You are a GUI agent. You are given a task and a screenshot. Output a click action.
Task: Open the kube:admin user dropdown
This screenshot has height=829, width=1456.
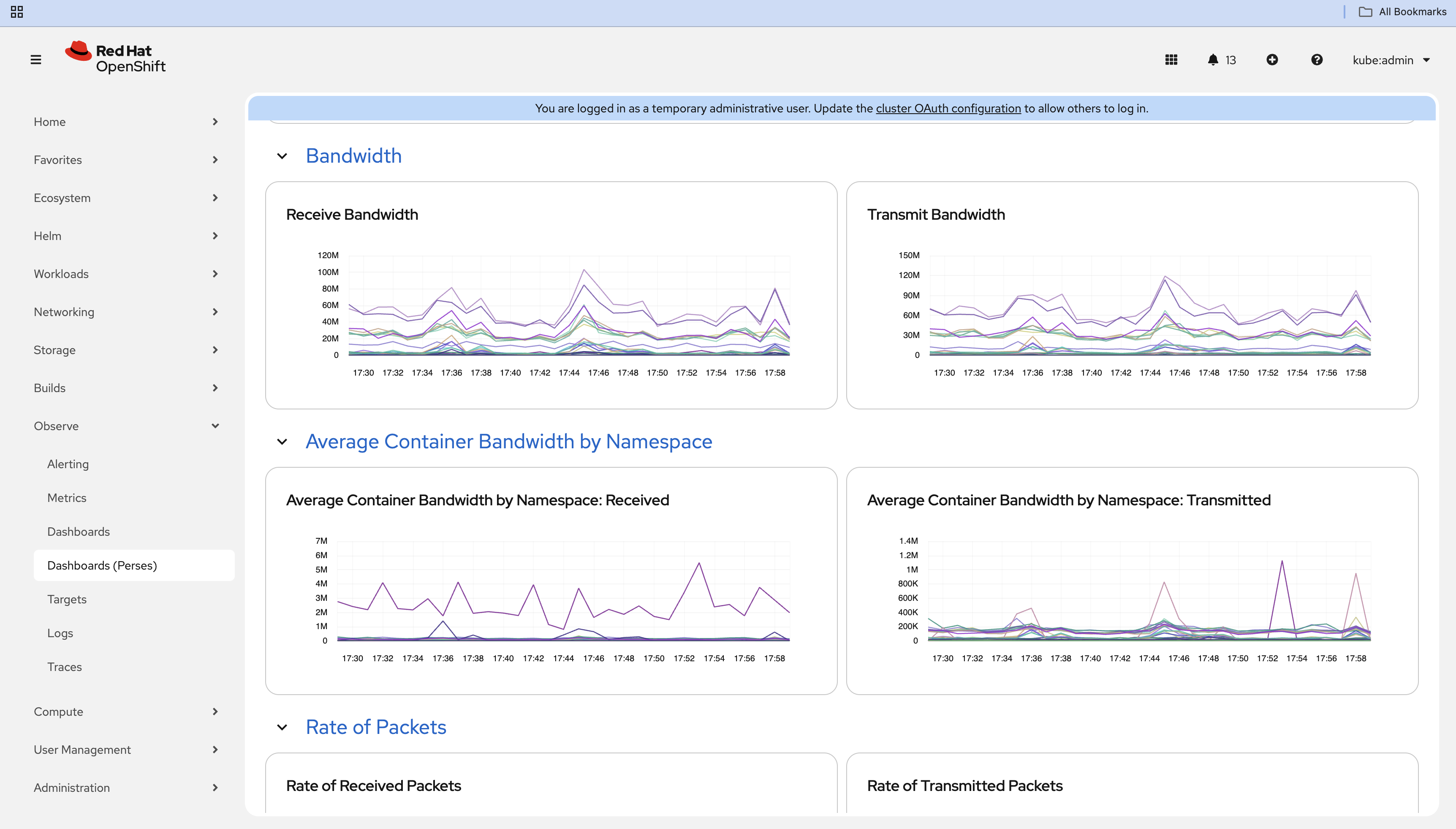pos(1391,60)
